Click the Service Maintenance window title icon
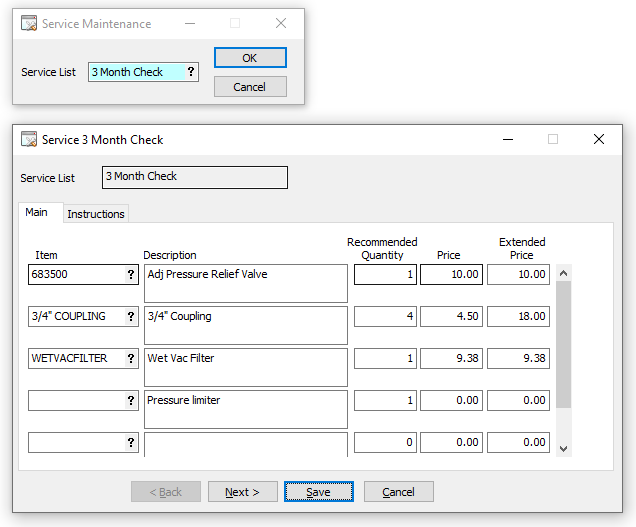The image size is (636, 527). point(29,24)
